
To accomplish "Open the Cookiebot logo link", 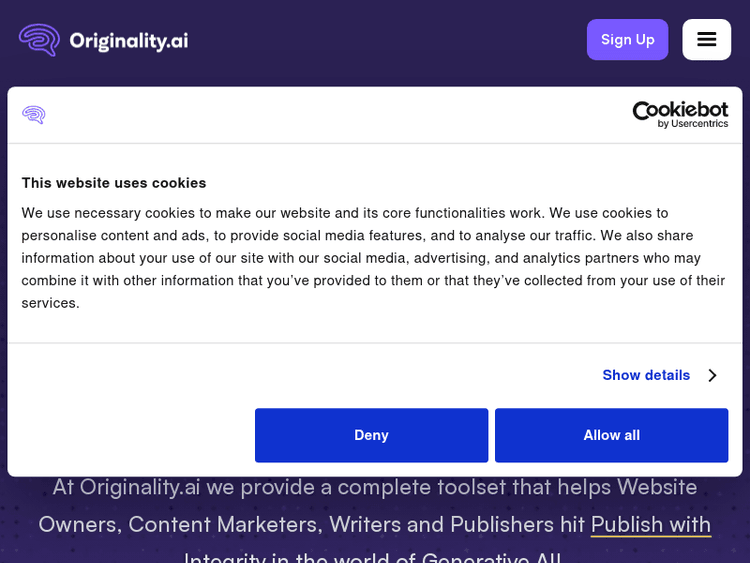I will coord(680,110).
